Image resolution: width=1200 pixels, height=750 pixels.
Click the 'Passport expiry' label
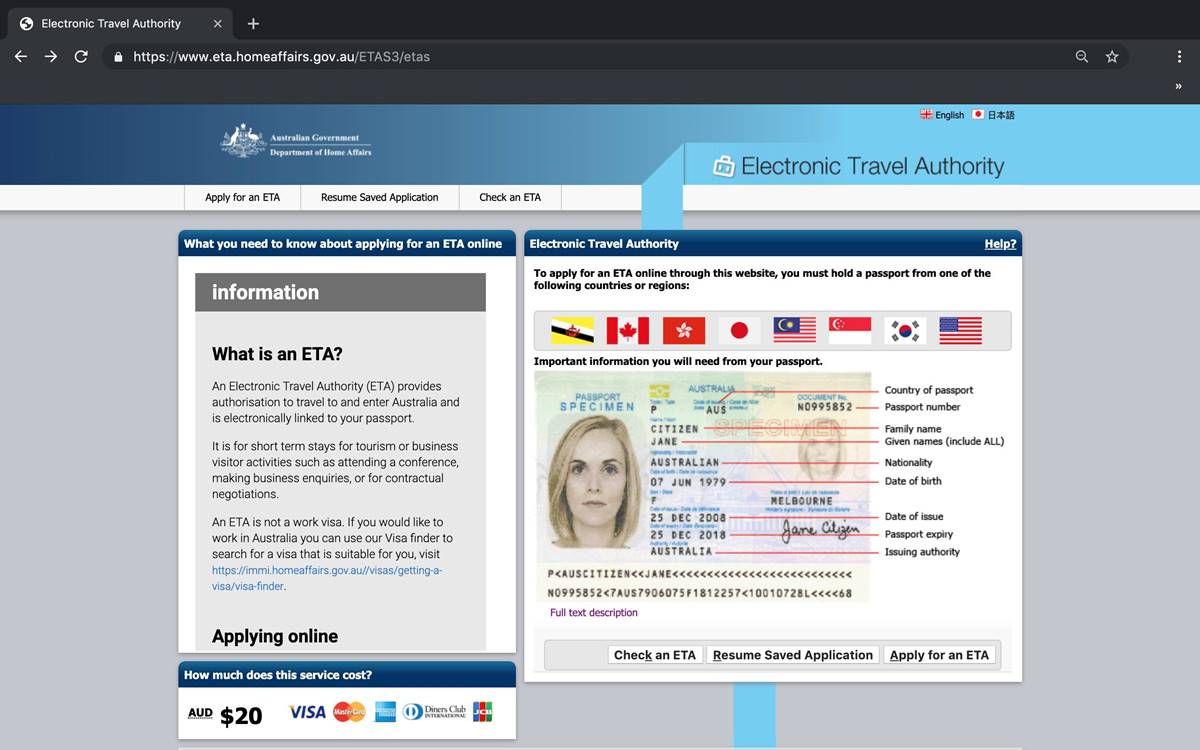919,534
